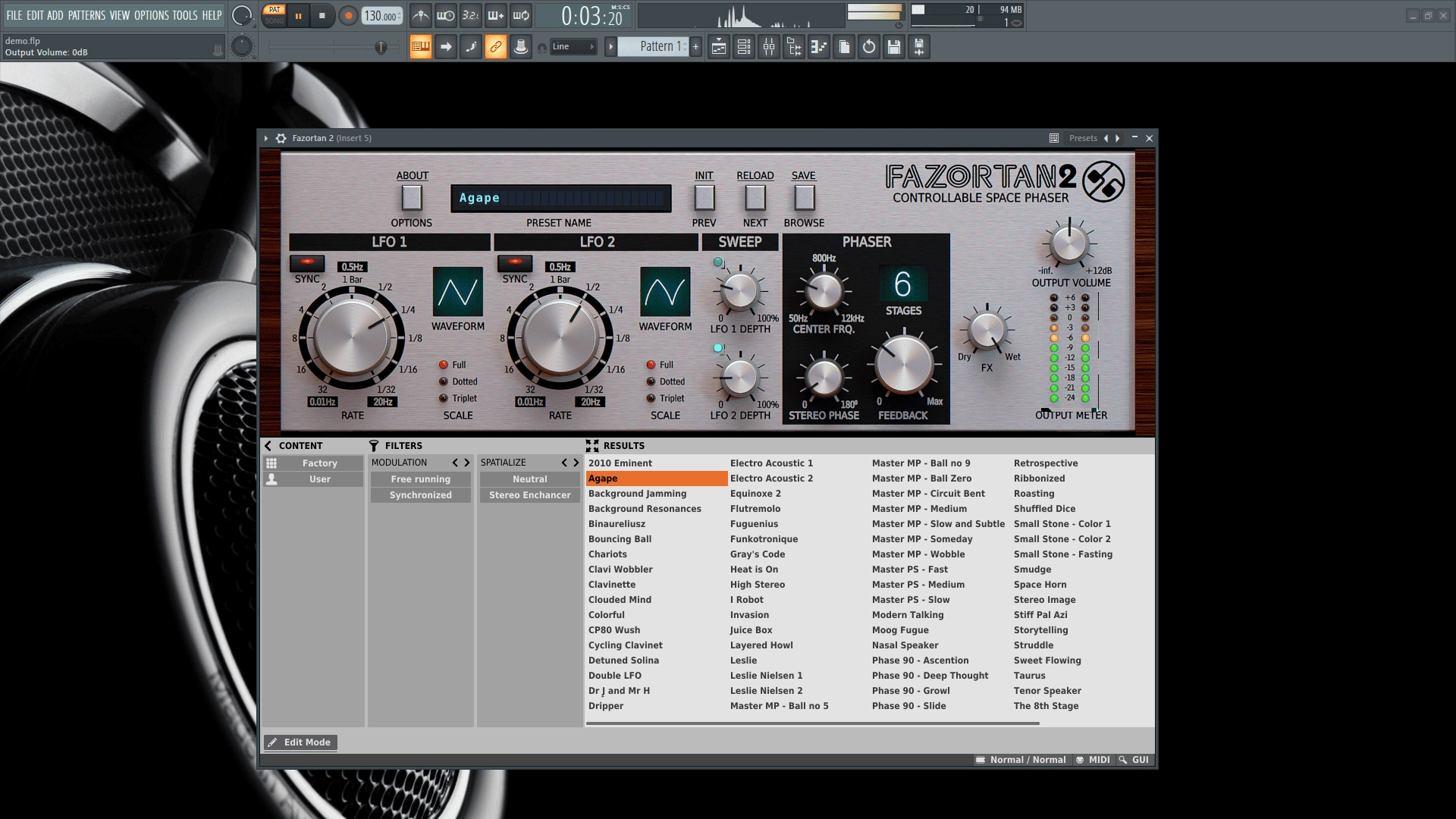1456x819 pixels.
Task: Click the results list horizontal scrollbar
Action: point(812,723)
